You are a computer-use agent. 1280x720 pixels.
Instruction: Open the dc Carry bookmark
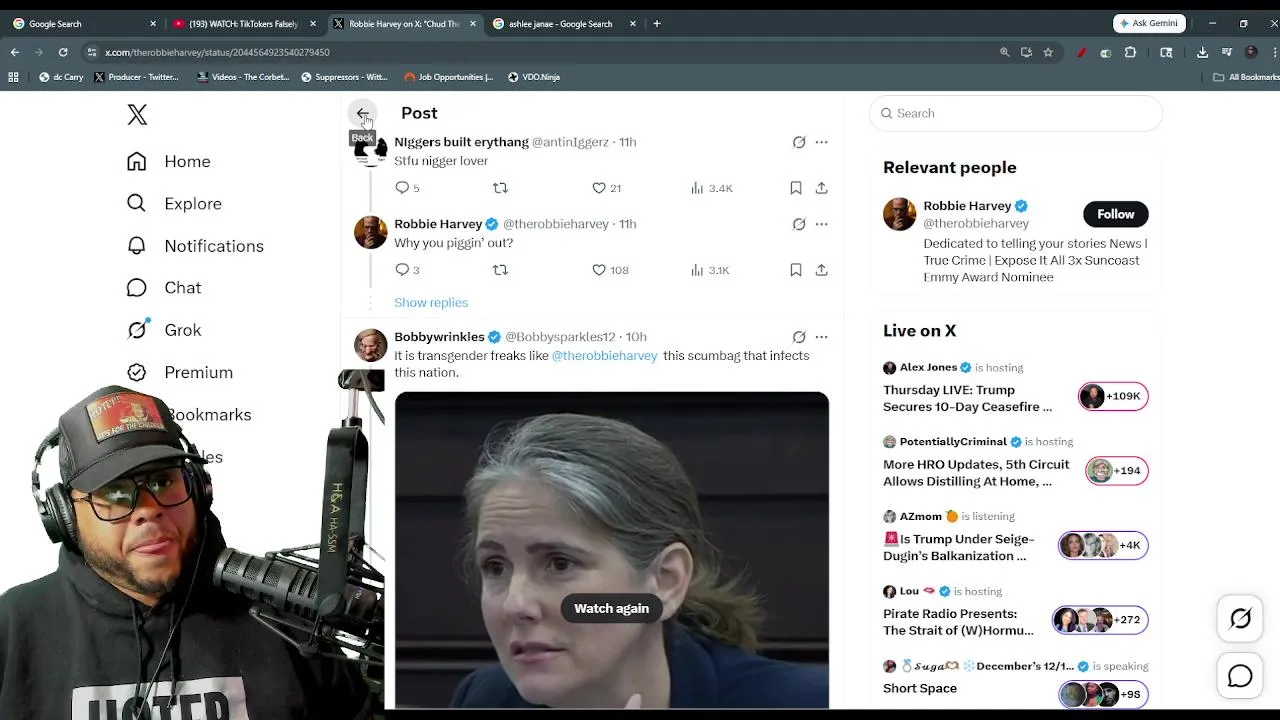[61, 77]
